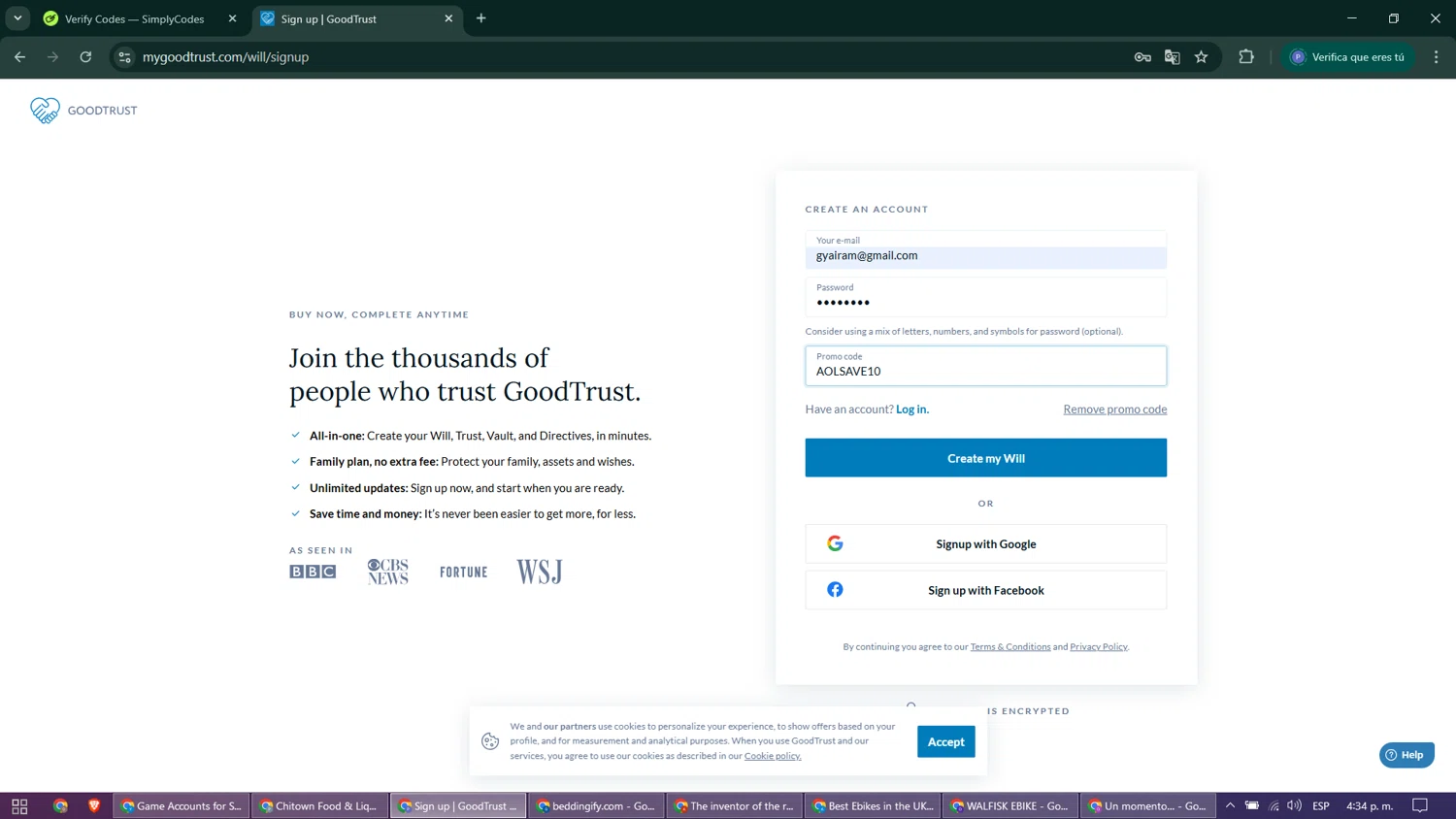Switch to Game Accounts taskbar window
The height and width of the screenshot is (819, 1456).
182,805
